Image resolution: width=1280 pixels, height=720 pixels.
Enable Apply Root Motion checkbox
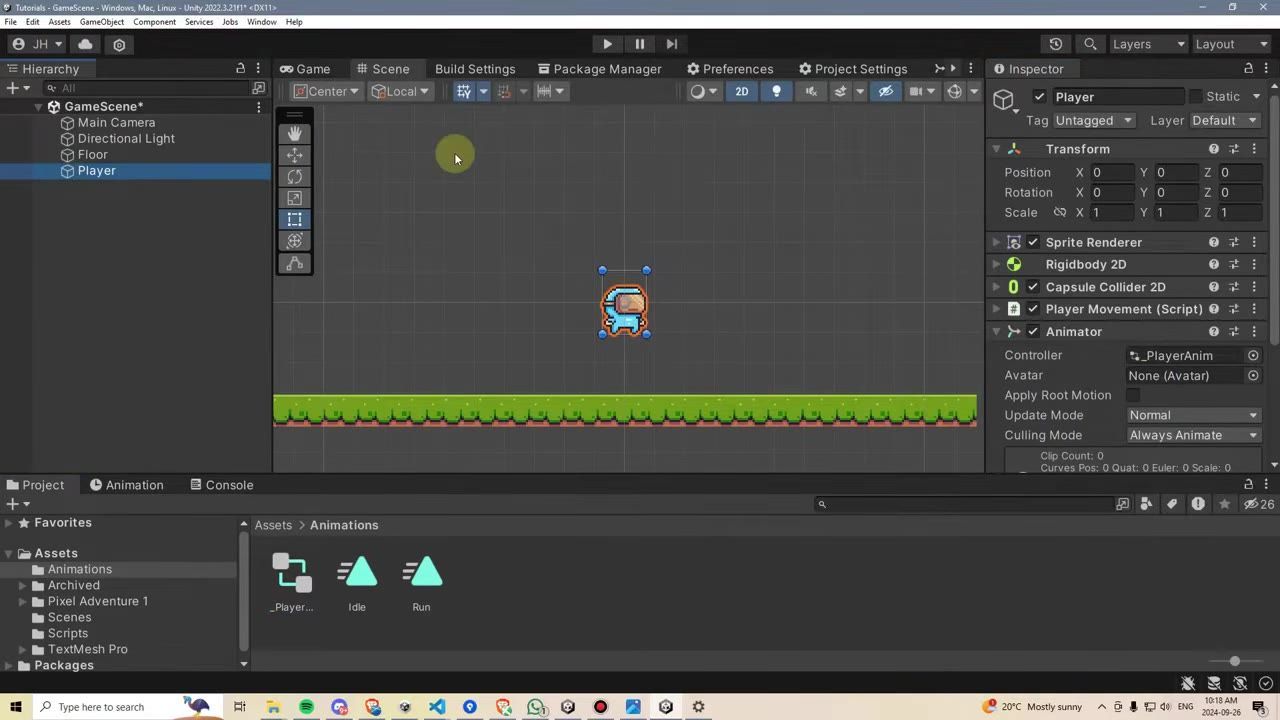tap(1133, 395)
